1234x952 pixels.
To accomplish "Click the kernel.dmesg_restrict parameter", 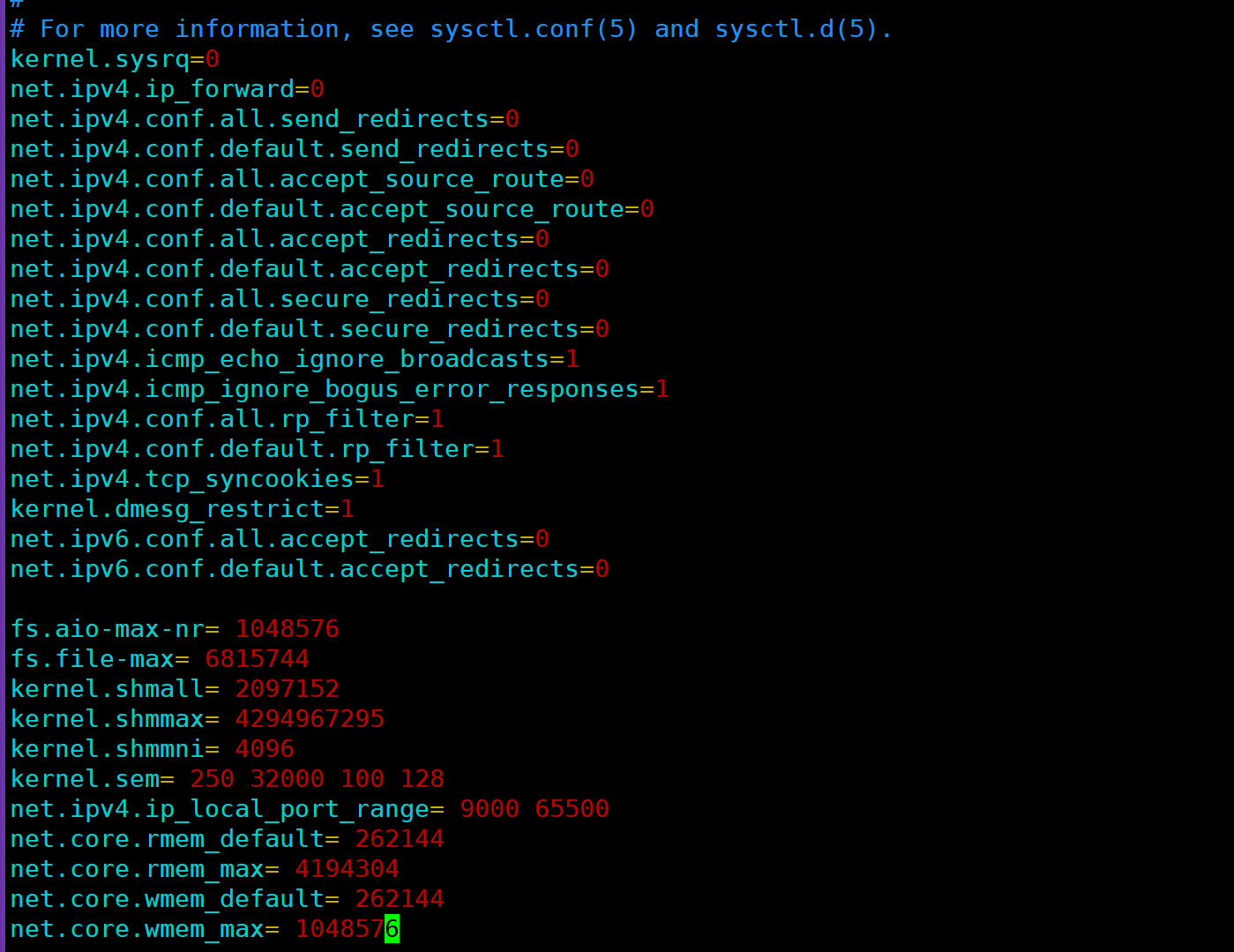I will (x=168, y=510).
